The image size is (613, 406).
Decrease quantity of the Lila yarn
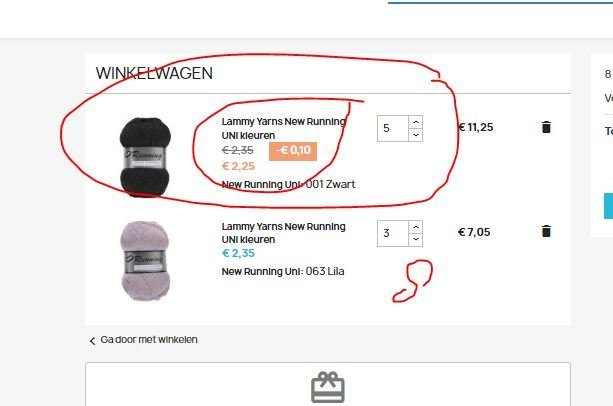coord(416,240)
